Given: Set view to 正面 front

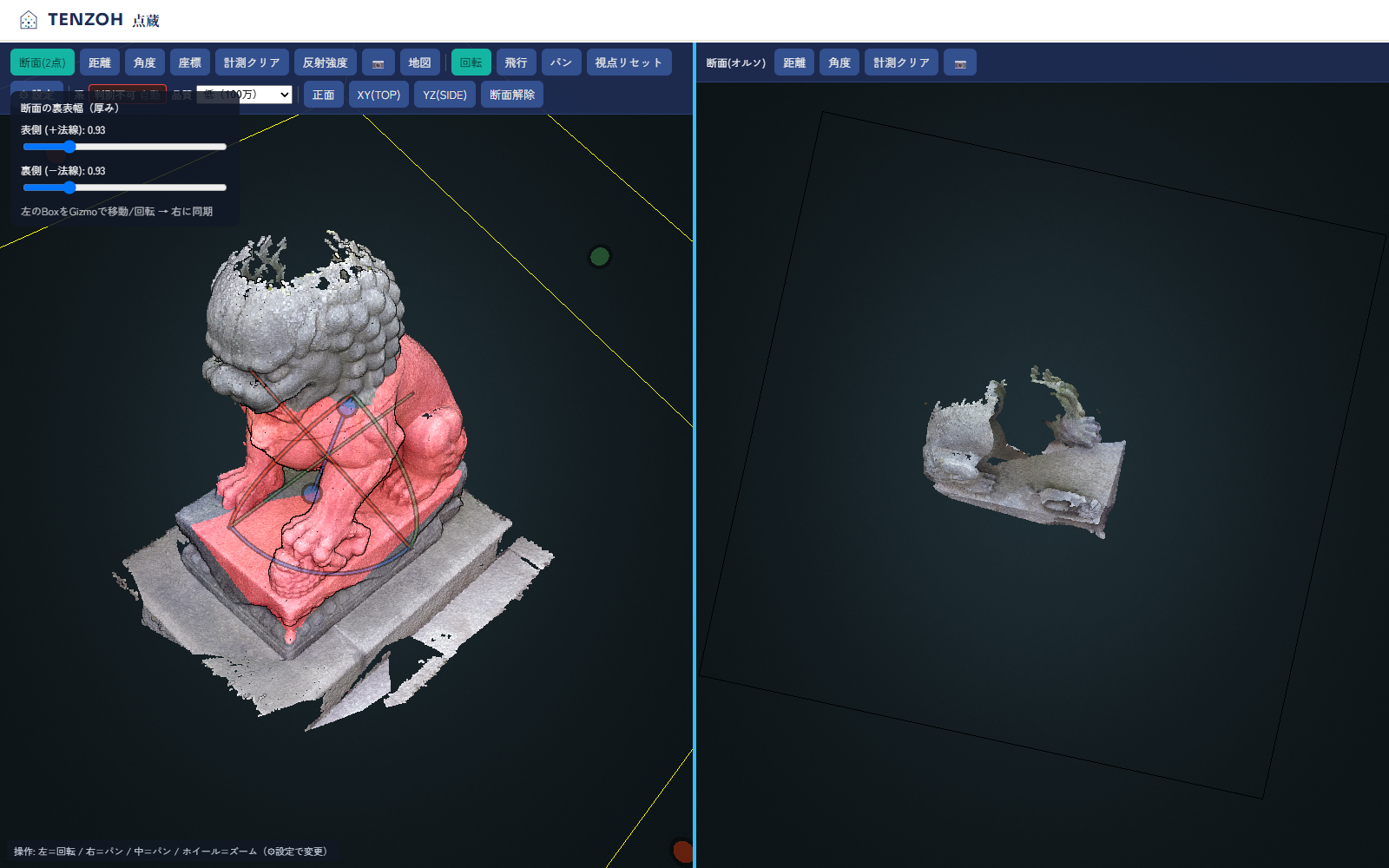Looking at the screenshot, I should coord(324,95).
